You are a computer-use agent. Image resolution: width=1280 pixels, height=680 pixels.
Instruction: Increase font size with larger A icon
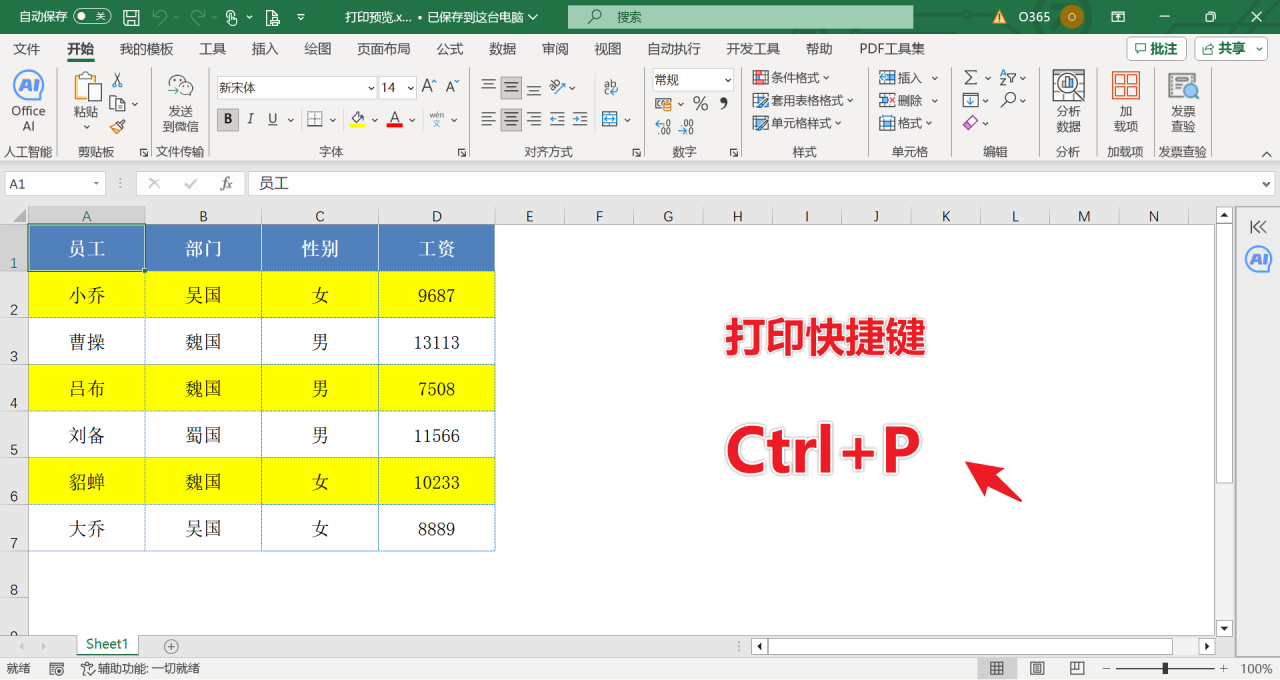click(x=428, y=88)
